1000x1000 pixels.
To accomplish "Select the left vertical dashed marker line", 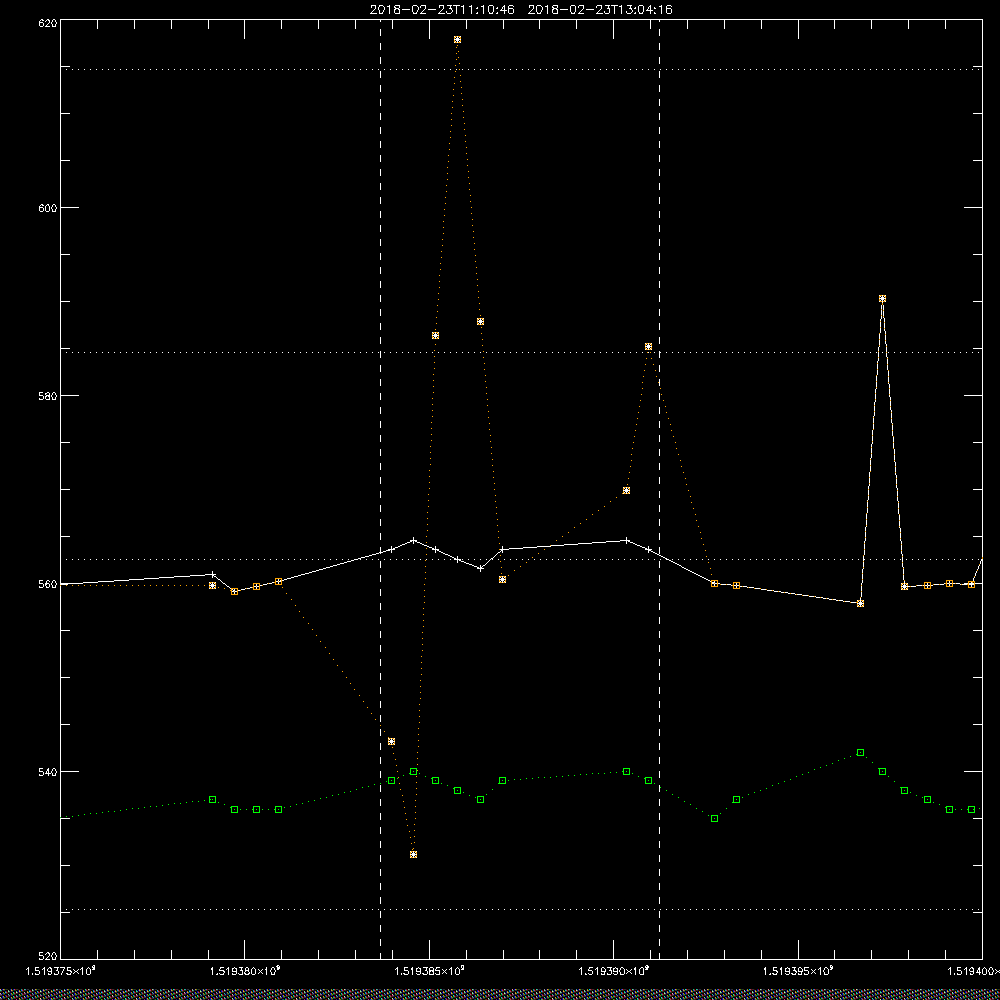I will [381, 489].
